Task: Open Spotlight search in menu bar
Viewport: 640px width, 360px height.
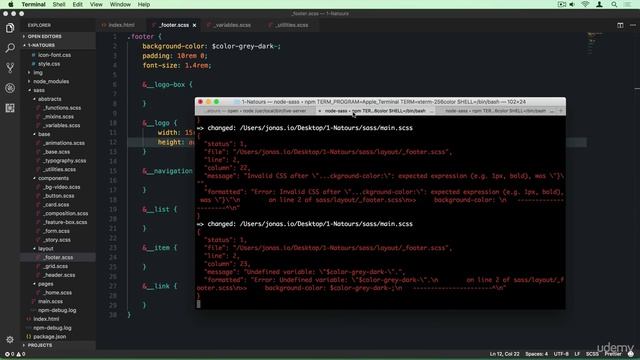Action: click(614, 4)
